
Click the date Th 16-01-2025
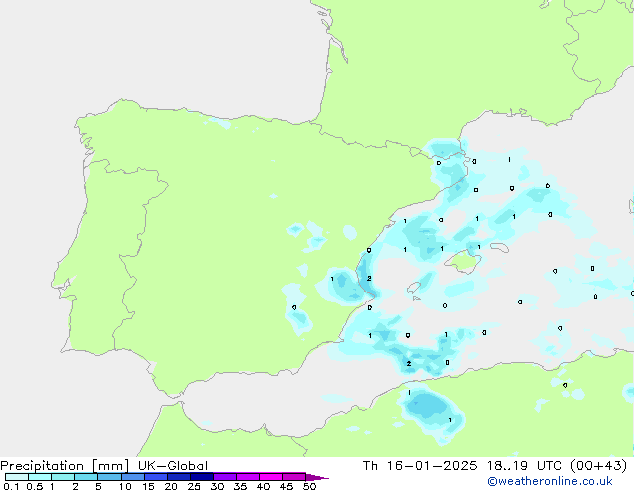click(420, 466)
